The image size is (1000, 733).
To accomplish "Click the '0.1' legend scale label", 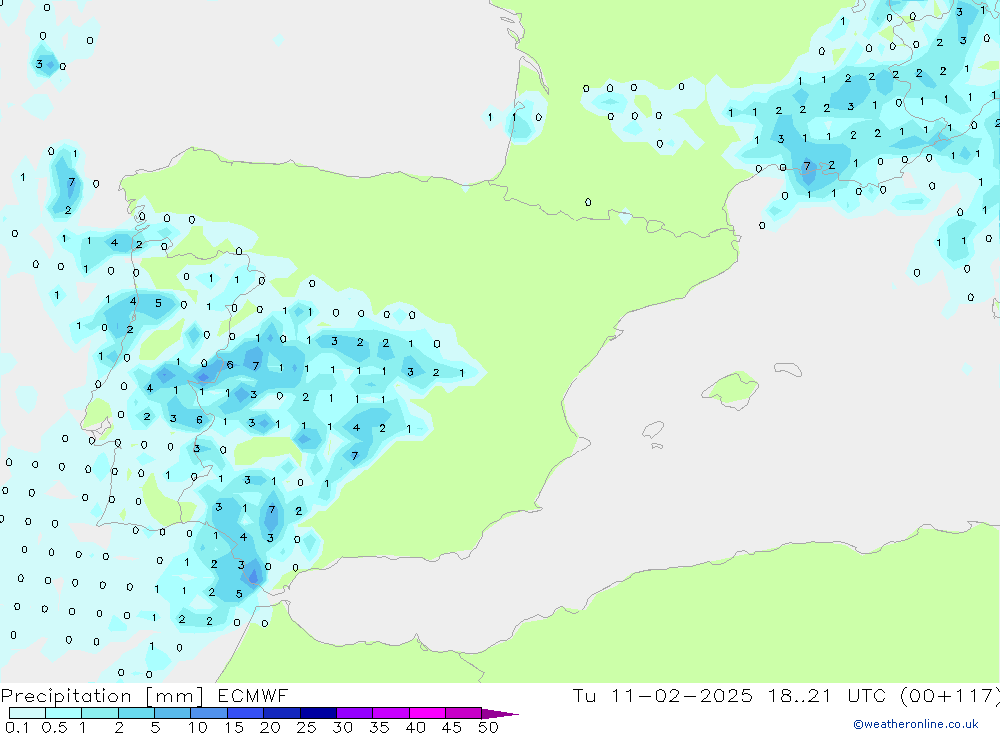I will [x=16, y=727].
